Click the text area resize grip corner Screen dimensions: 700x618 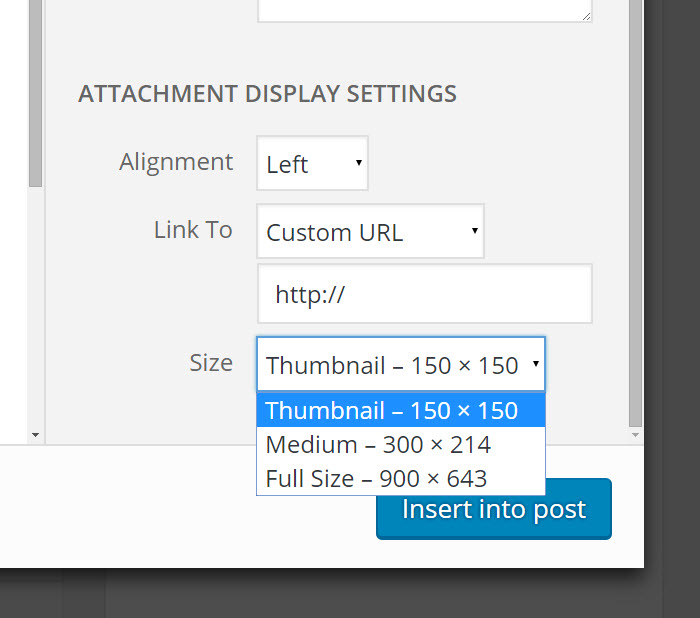coord(586,15)
